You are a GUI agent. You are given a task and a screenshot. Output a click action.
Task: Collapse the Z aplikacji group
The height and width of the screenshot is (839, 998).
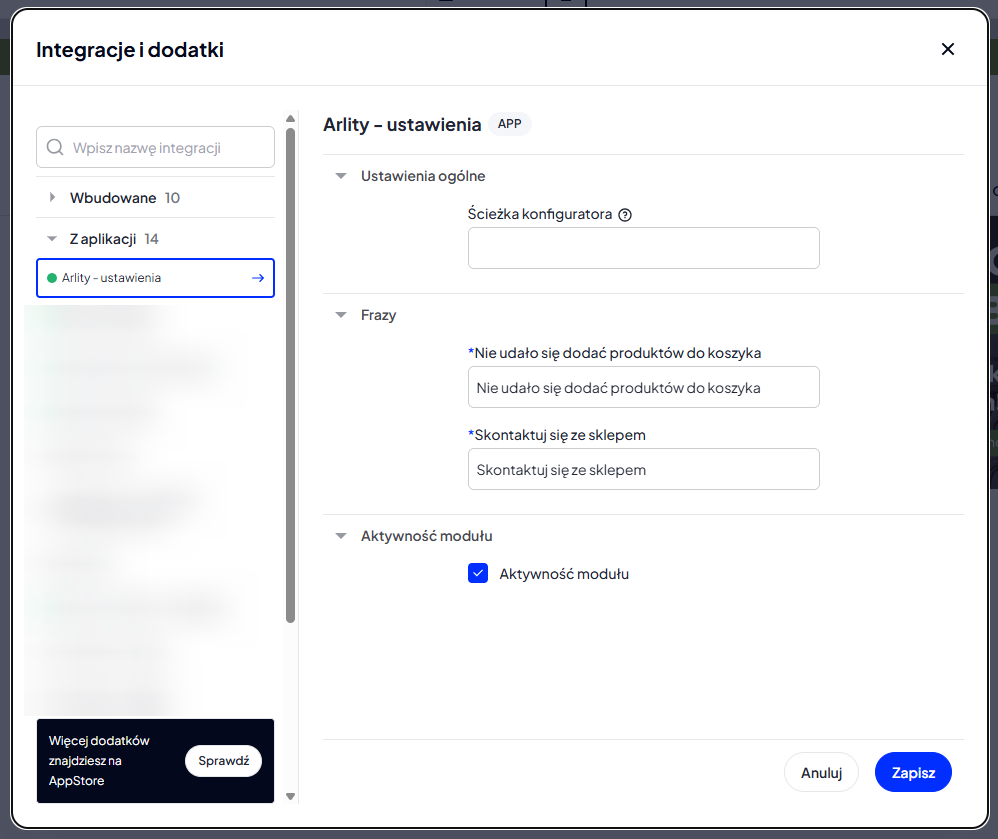click(x=52, y=239)
